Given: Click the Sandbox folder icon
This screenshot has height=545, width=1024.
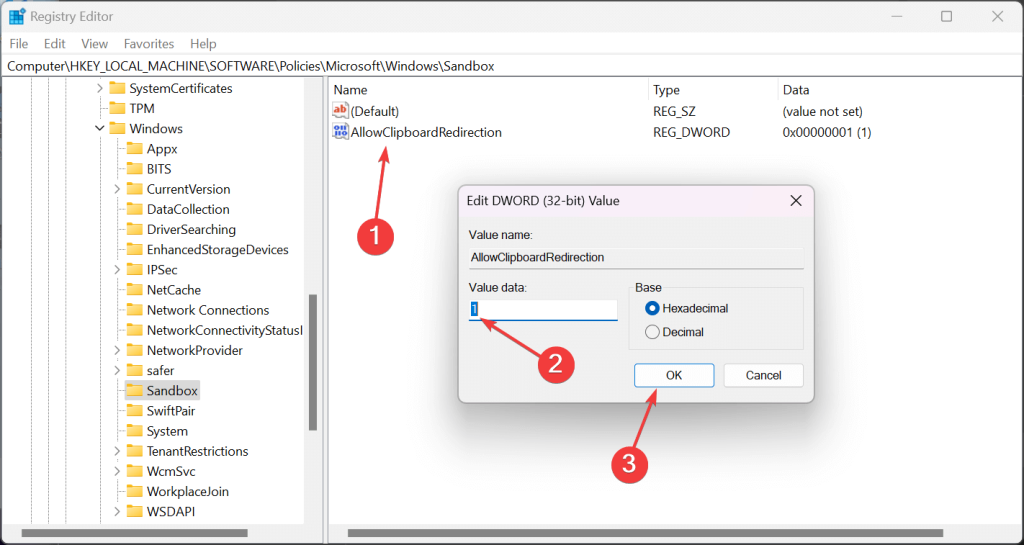Looking at the screenshot, I should pyautogui.click(x=135, y=391).
